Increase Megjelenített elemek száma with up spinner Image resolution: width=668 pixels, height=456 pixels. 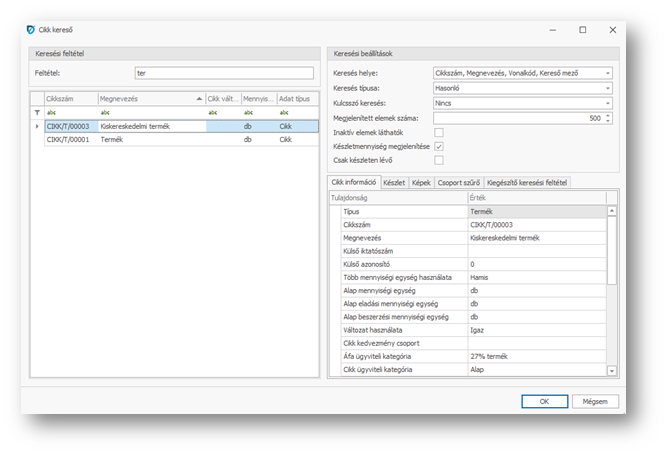pos(609,114)
